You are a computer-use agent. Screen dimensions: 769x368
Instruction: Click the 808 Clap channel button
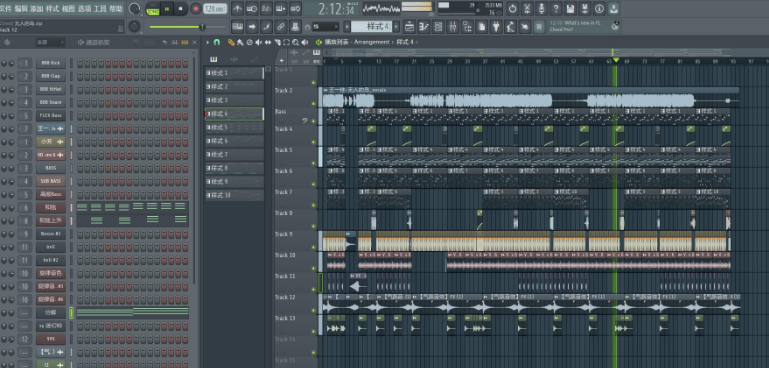51,77
